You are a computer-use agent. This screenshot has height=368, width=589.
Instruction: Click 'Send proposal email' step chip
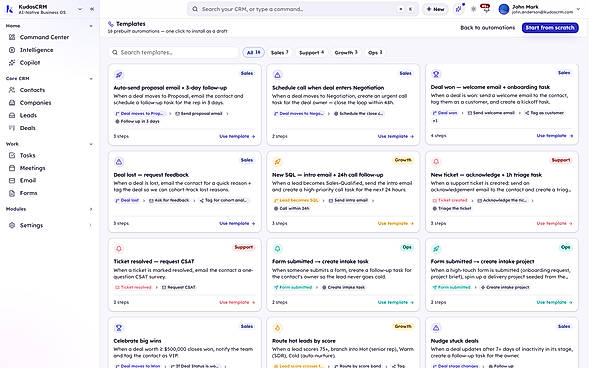(199, 113)
